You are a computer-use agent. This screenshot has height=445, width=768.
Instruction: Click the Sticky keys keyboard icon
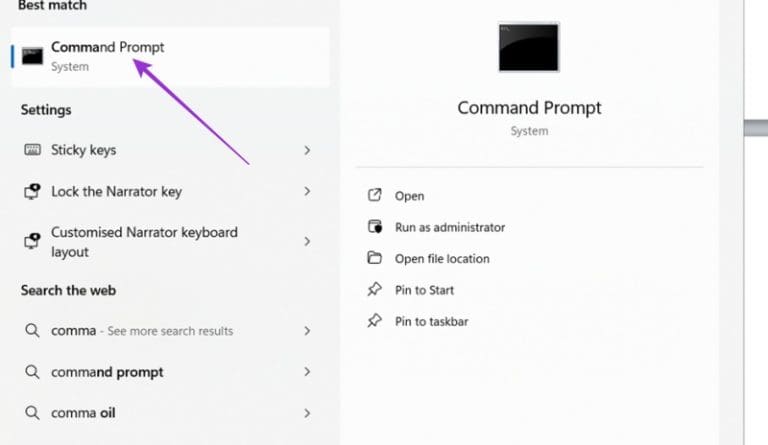tap(32, 150)
